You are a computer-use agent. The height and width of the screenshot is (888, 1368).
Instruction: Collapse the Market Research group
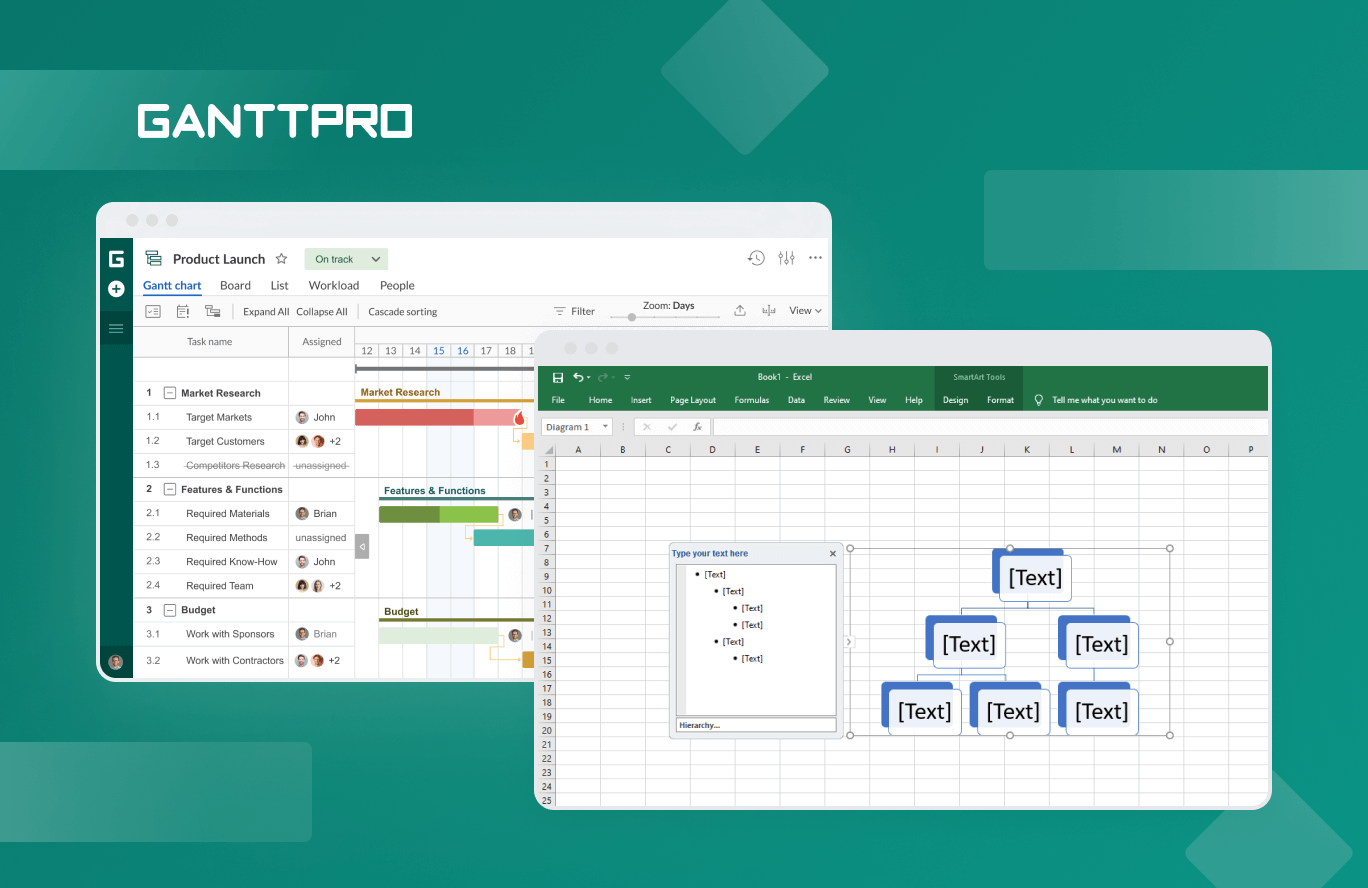(x=169, y=393)
